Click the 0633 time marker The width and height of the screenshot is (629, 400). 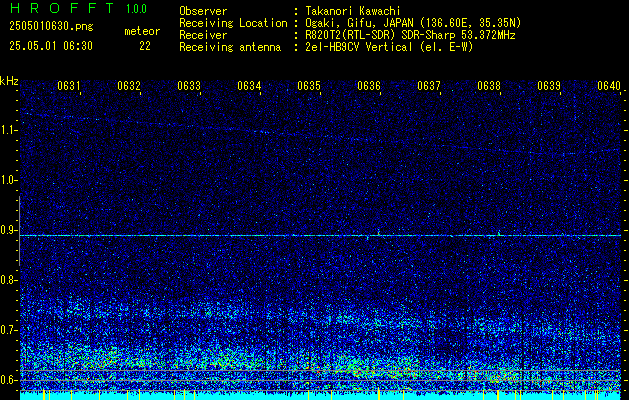[x=189, y=85]
